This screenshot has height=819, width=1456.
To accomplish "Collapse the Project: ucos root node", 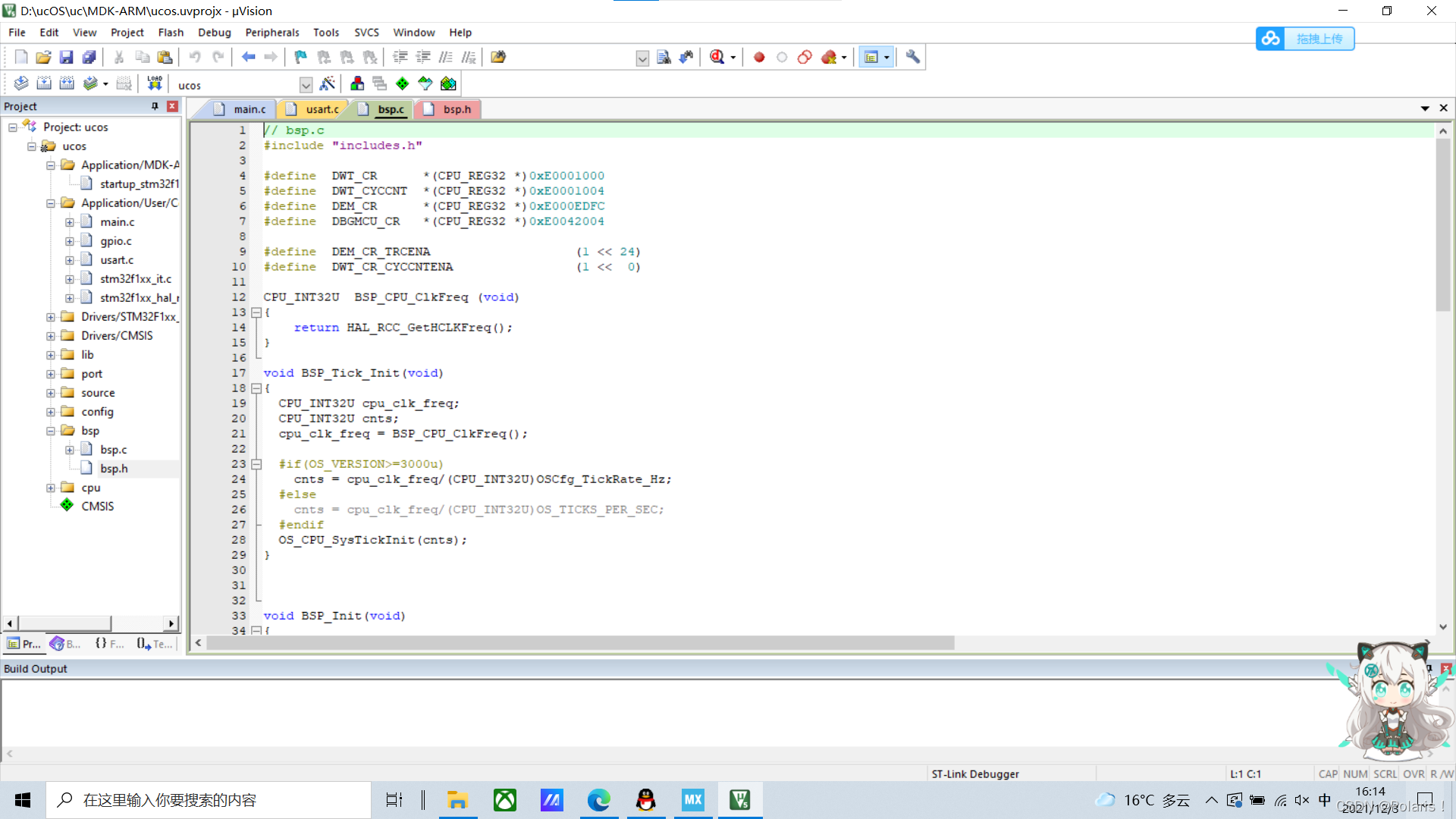I will pos(13,127).
